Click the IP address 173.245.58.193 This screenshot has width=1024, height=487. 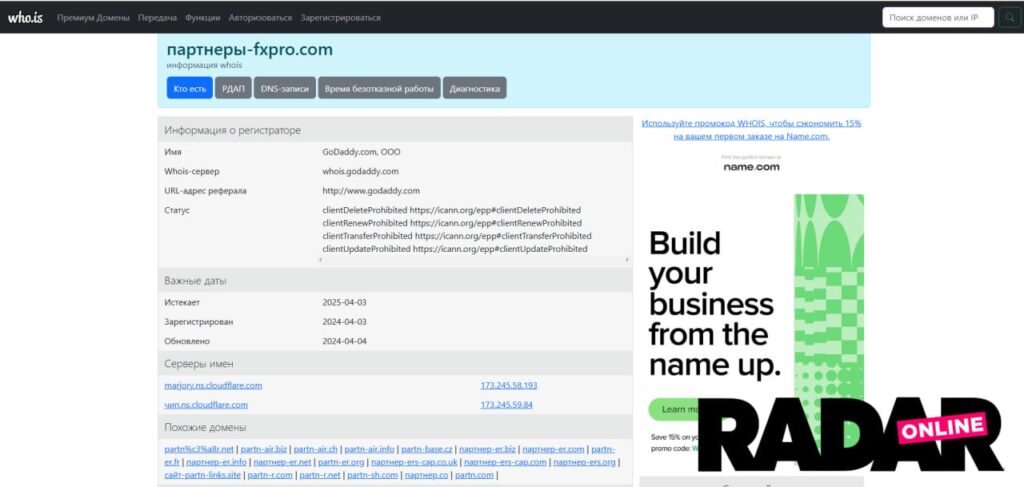click(508, 385)
